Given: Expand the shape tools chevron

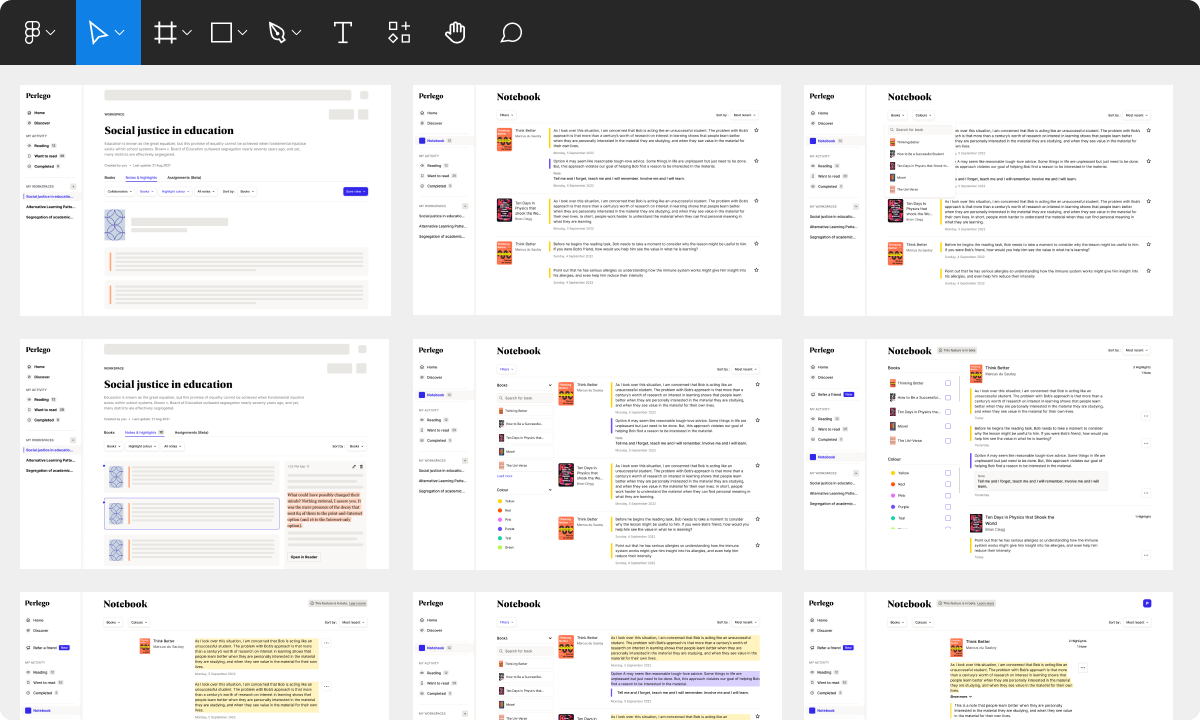Looking at the screenshot, I should (x=242, y=33).
